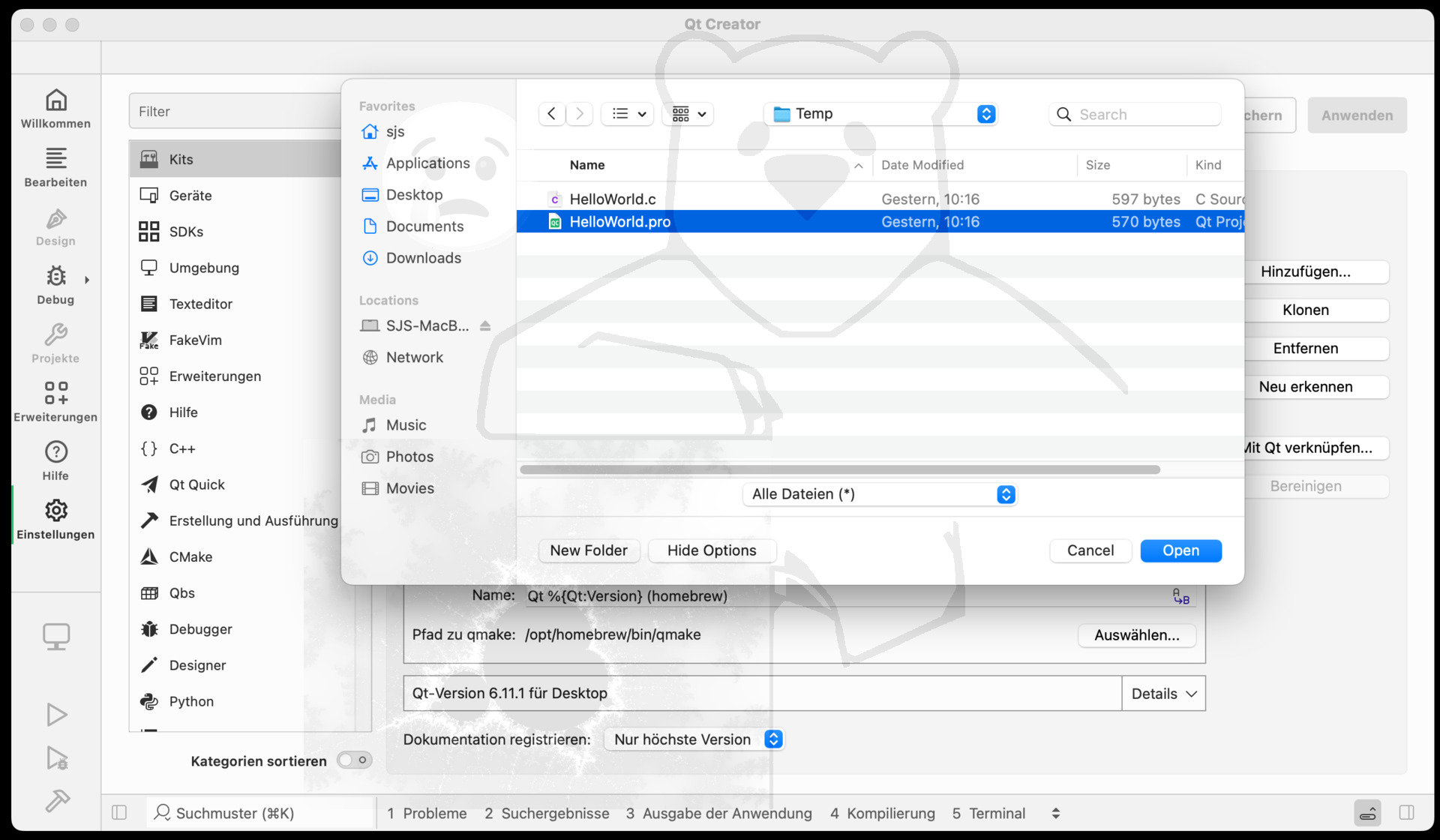Eject the SJS-MacB... location
The height and width of the screenshot is (840, 1440).
pyautogui.click(x=485, y=325)
